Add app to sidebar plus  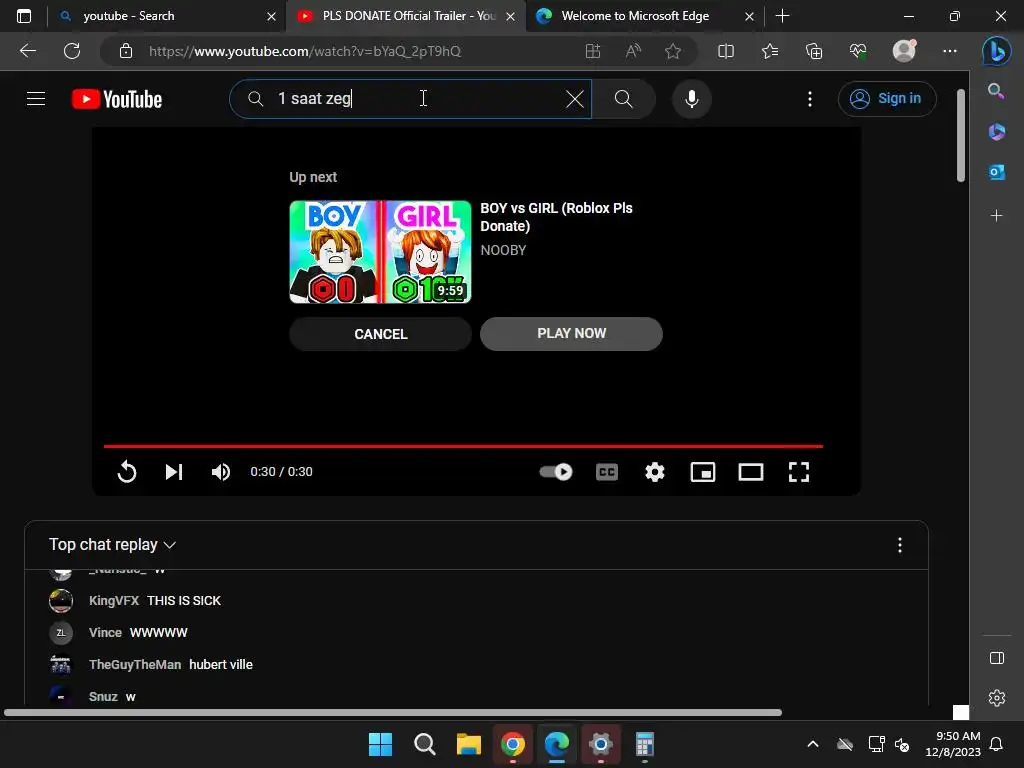click(x=997, y=216)
